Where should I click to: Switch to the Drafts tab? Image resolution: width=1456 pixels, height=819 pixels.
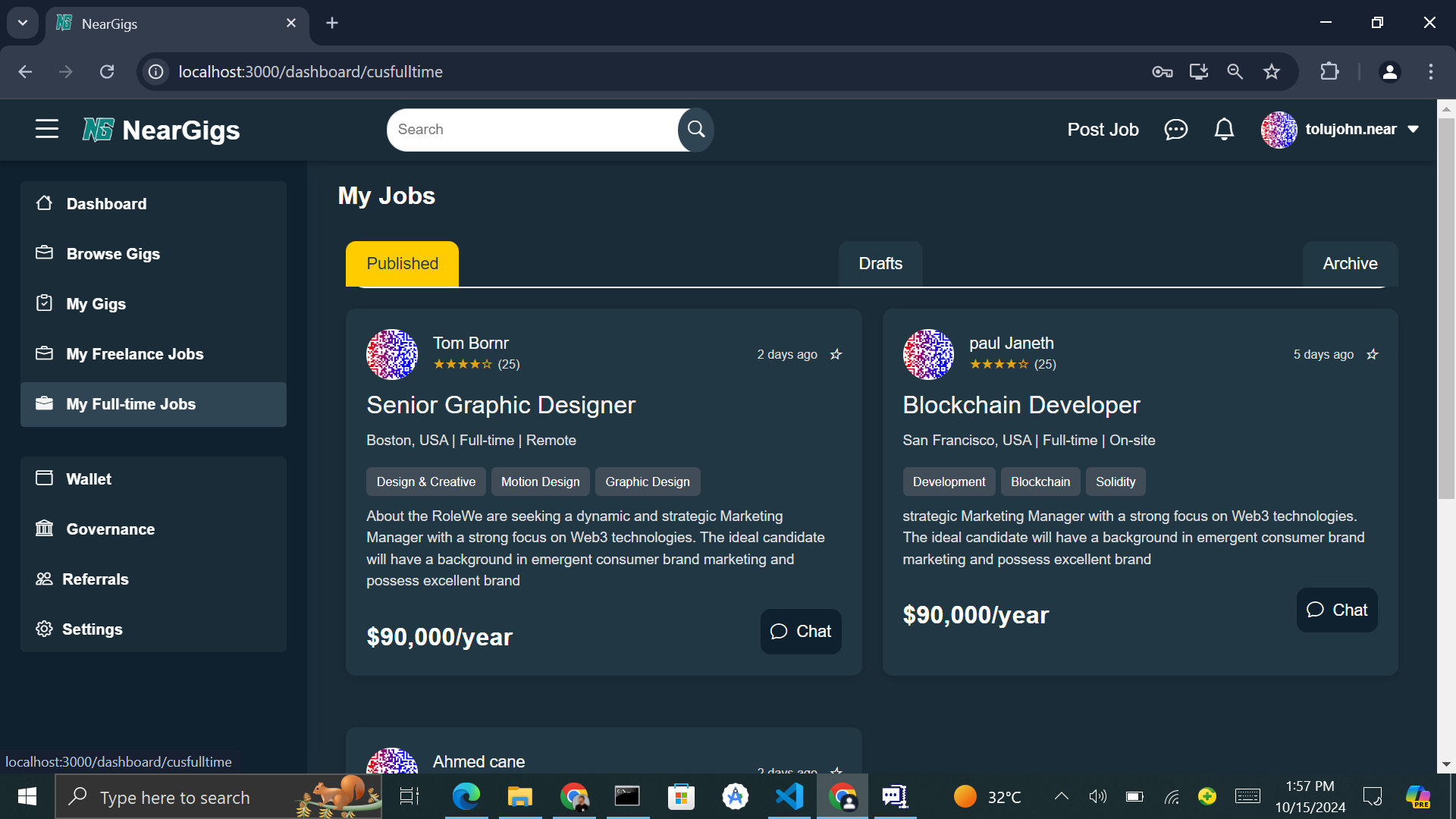click(880, 264)
